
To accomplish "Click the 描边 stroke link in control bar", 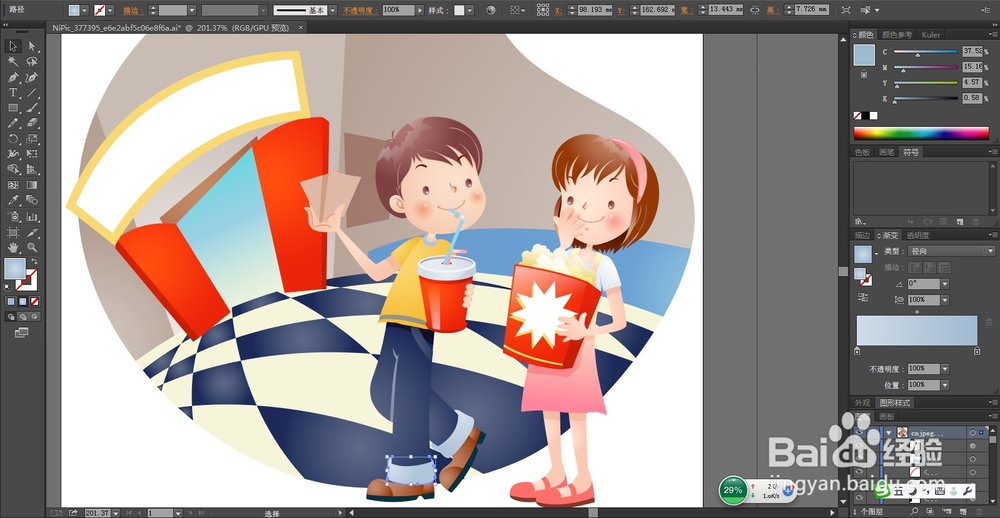I will (x=132, y=10).
